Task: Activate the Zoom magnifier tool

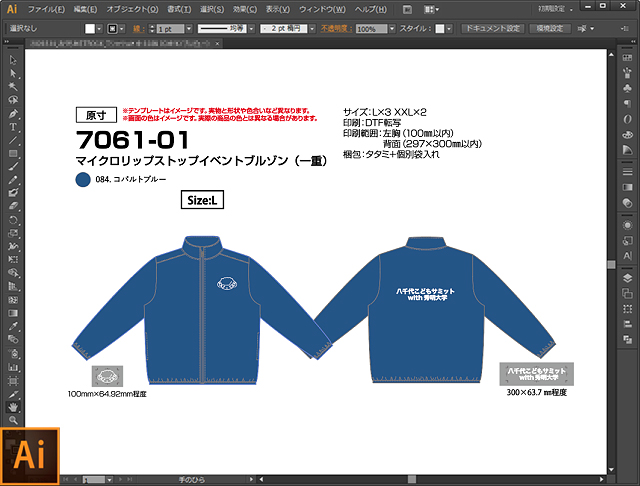Action: [13, 420]
